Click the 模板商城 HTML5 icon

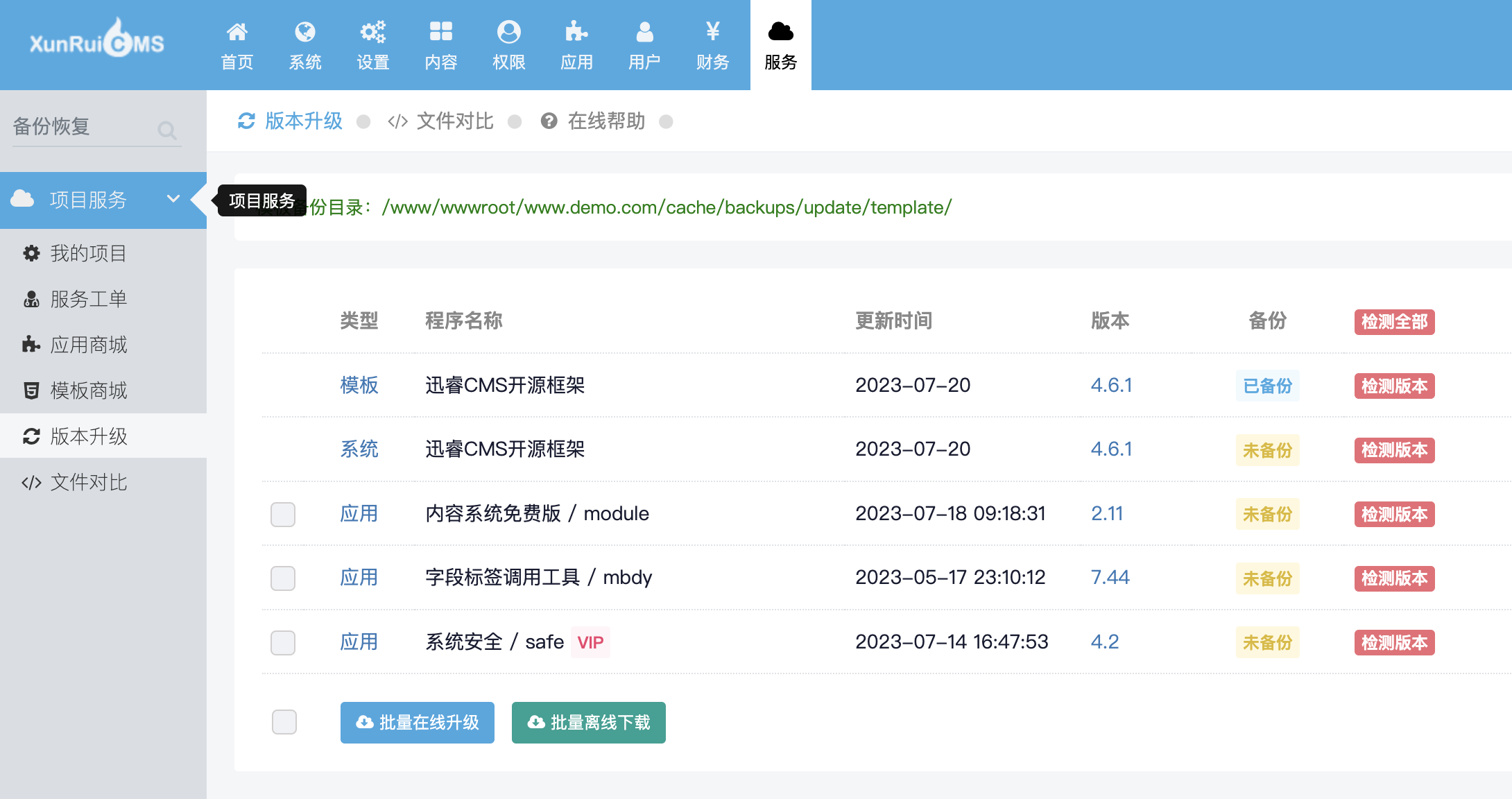pyautogui.click(x=31, y=390)
